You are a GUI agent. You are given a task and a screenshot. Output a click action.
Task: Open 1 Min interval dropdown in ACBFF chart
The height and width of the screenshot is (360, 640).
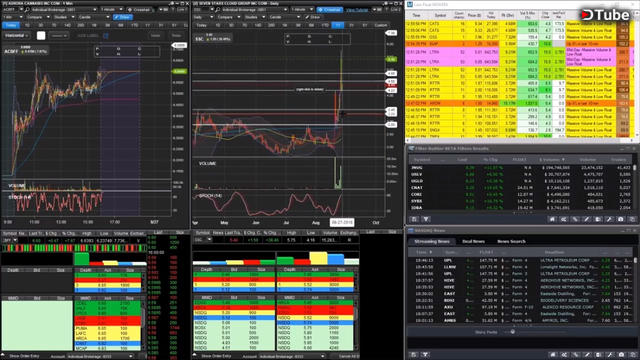click(x=12, y=17)
